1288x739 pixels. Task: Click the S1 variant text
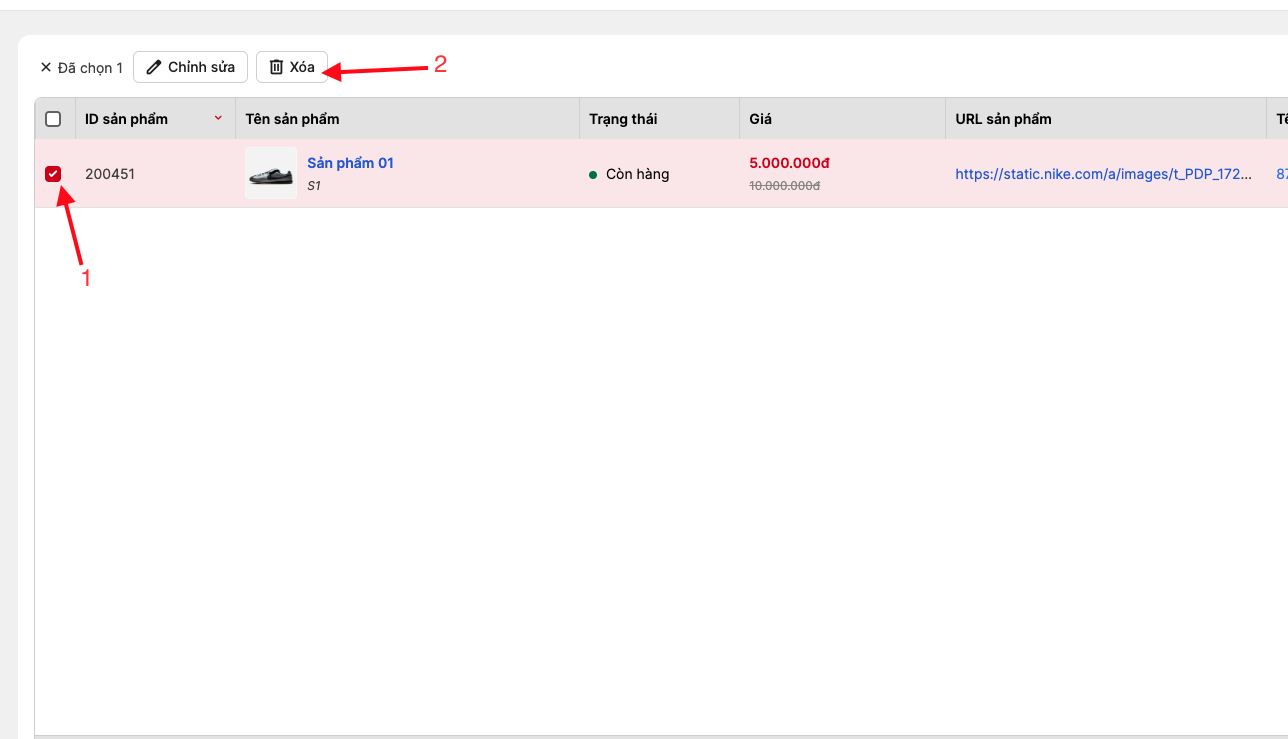(x=314, y=186)
